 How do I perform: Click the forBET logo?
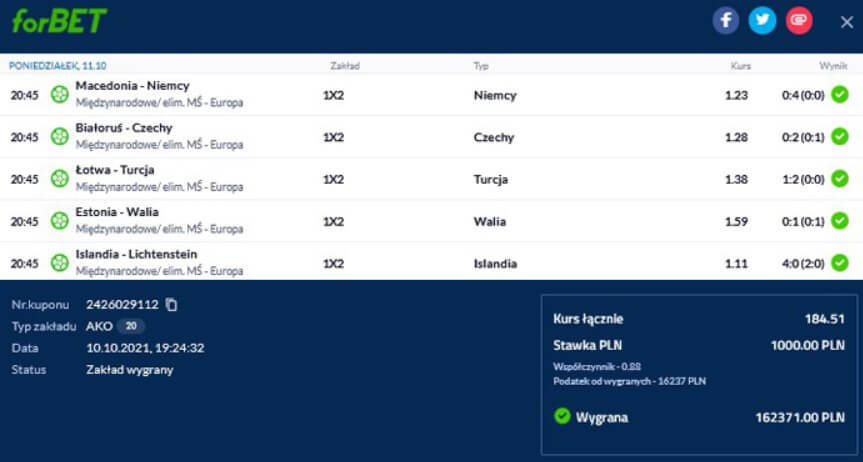point(58,21)
